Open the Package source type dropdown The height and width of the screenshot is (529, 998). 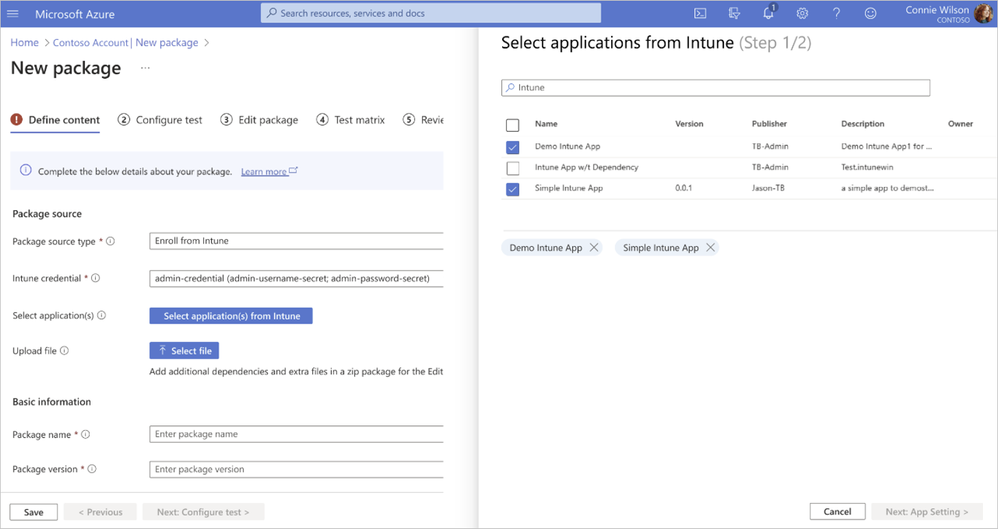tap(296, 241)
